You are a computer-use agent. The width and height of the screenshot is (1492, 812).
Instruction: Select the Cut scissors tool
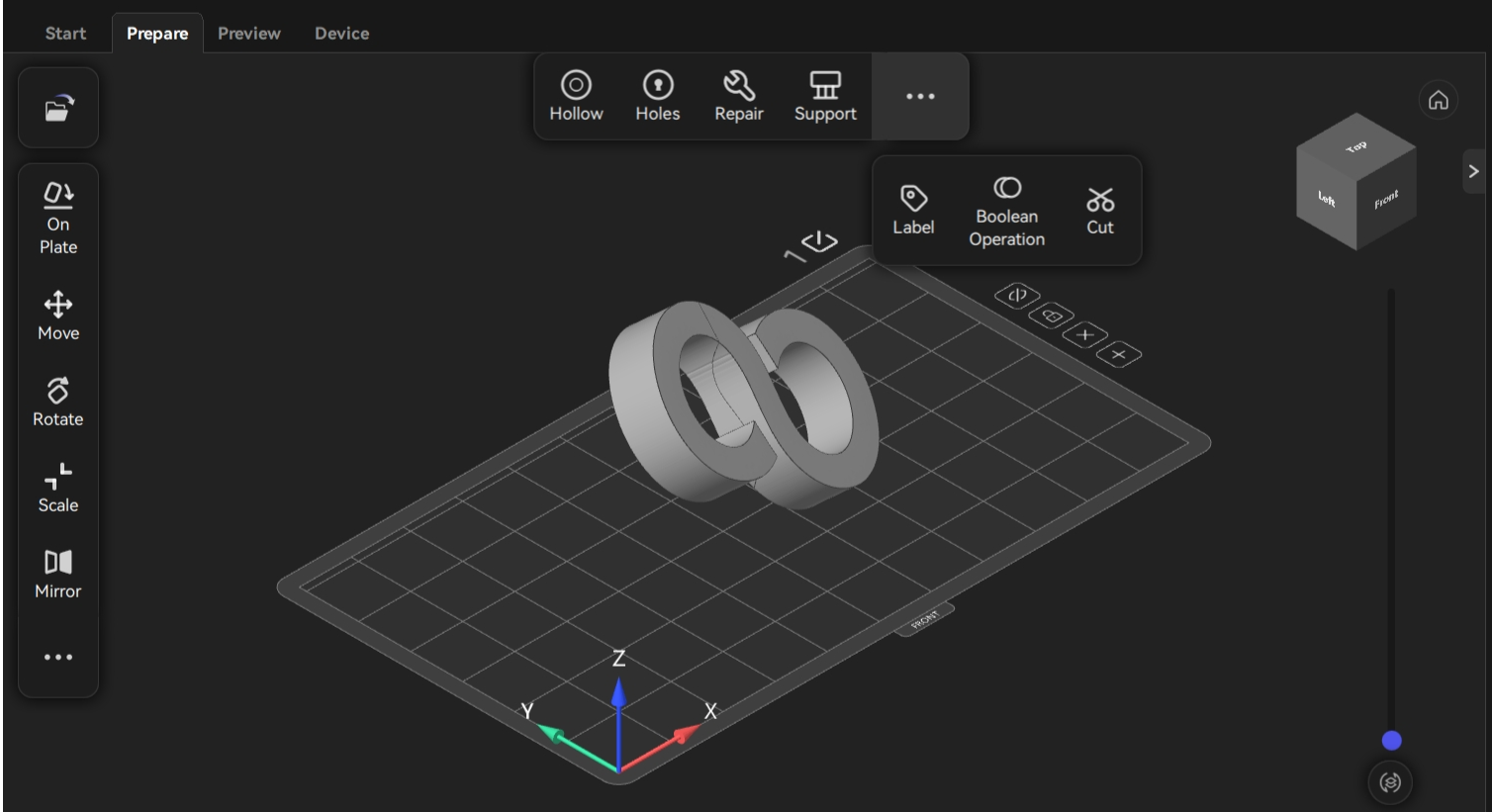click(1099, 210)
